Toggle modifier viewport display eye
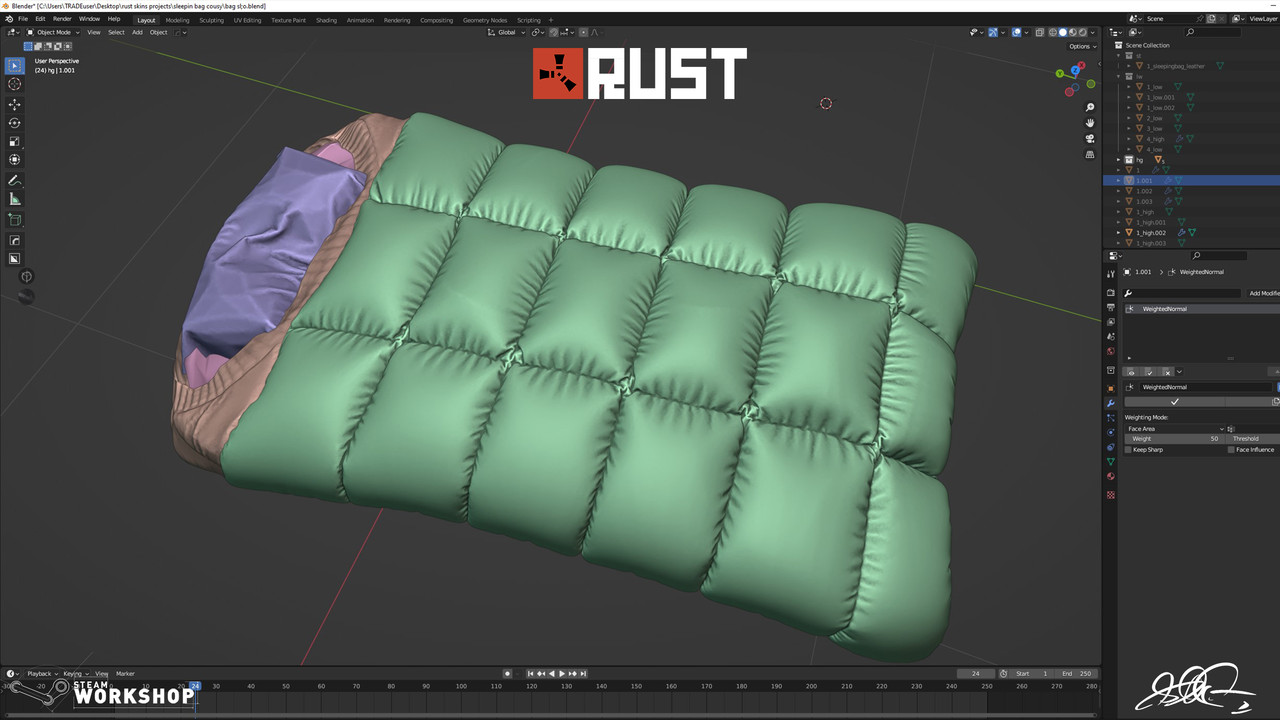The width and height of the screenshot is (1280, 720). (1131, 372)
